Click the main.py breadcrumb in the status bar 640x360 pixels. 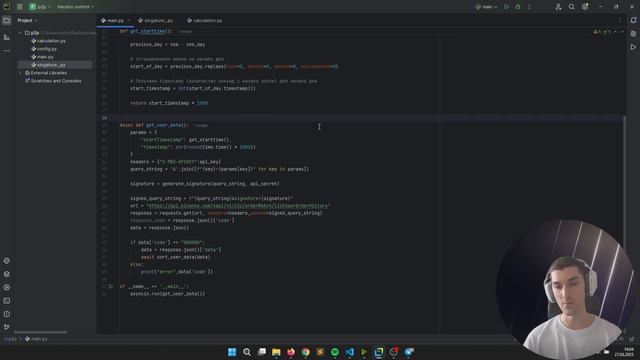tap(37, 339)
